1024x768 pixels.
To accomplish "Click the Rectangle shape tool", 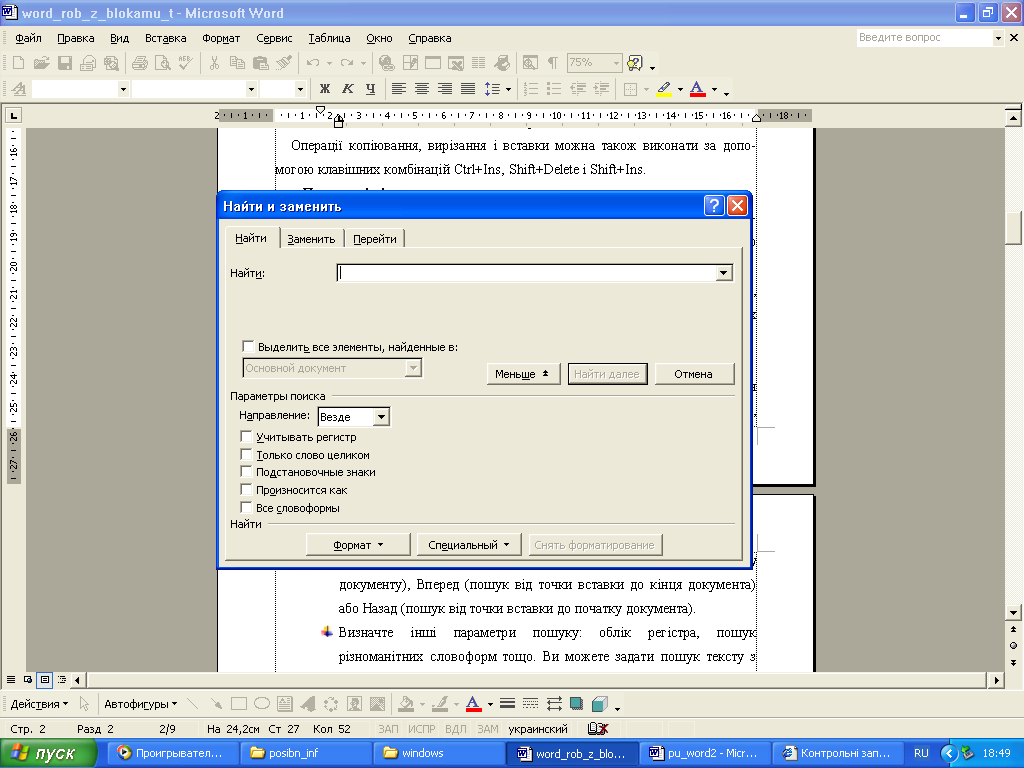I will (239, 703).
